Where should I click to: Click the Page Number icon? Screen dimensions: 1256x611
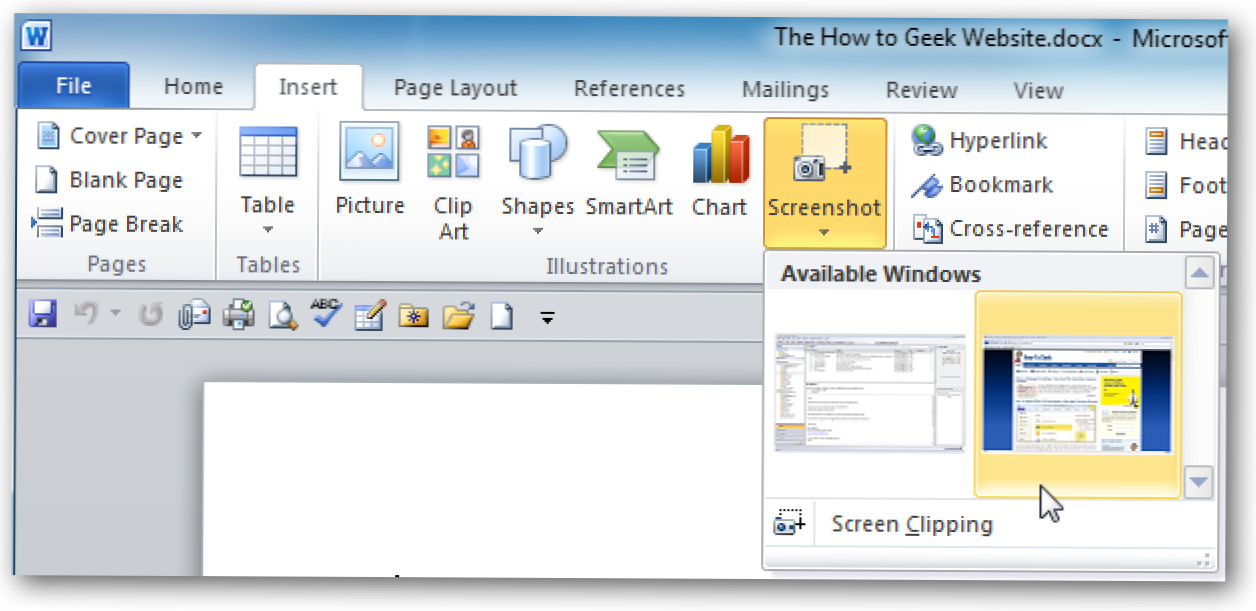[1156, 229]
